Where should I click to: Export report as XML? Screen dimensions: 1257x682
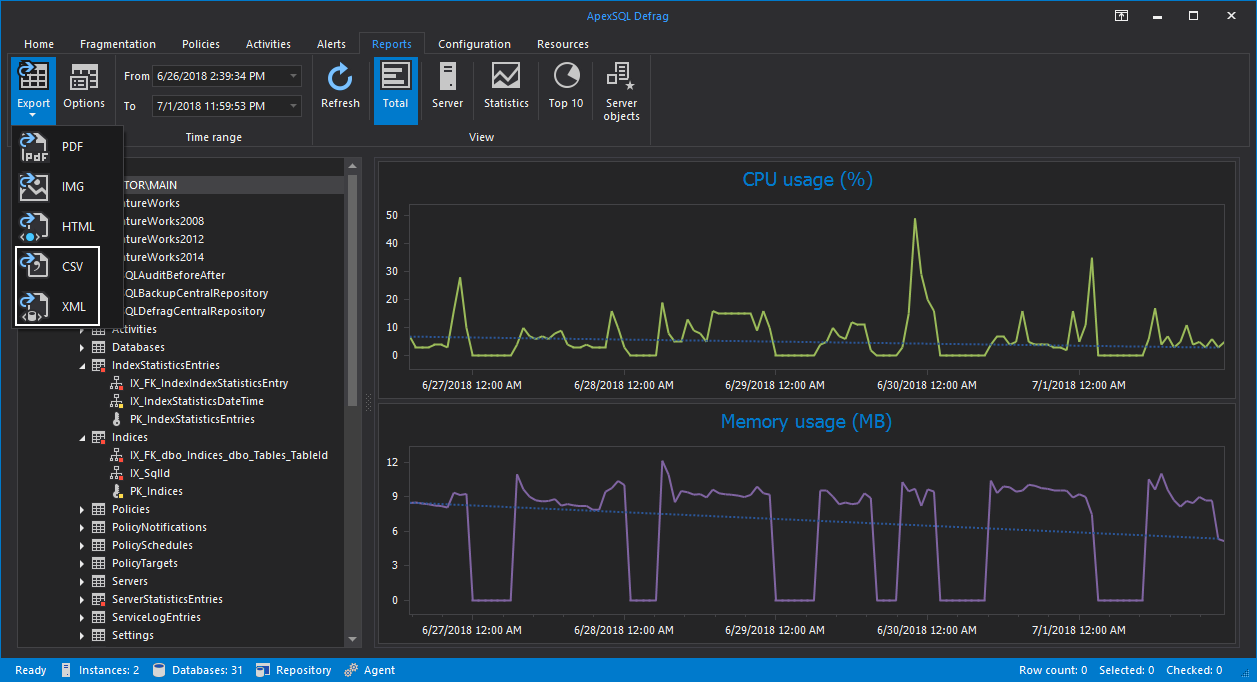pos(67,306)
